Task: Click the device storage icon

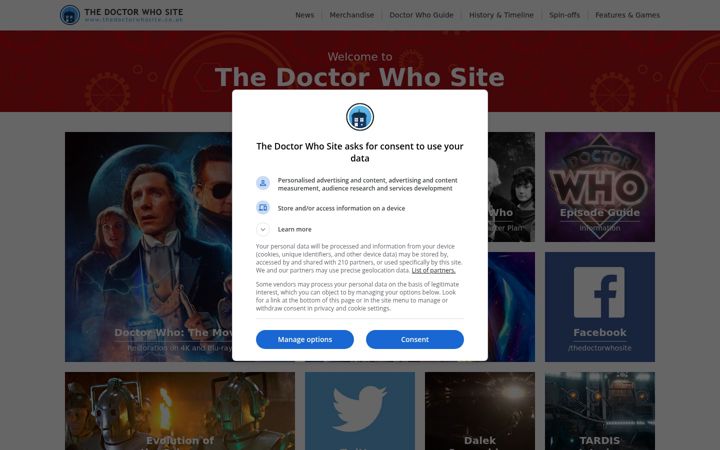Action: click(263, 208)
